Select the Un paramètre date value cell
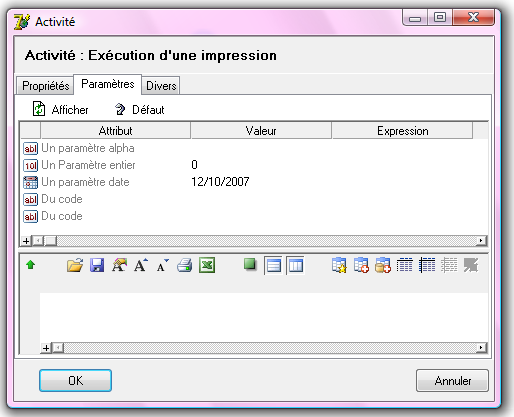 point(261,182)
